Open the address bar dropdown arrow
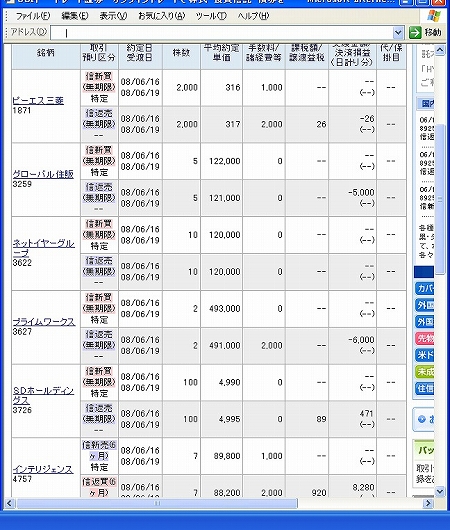 point(398,33)
